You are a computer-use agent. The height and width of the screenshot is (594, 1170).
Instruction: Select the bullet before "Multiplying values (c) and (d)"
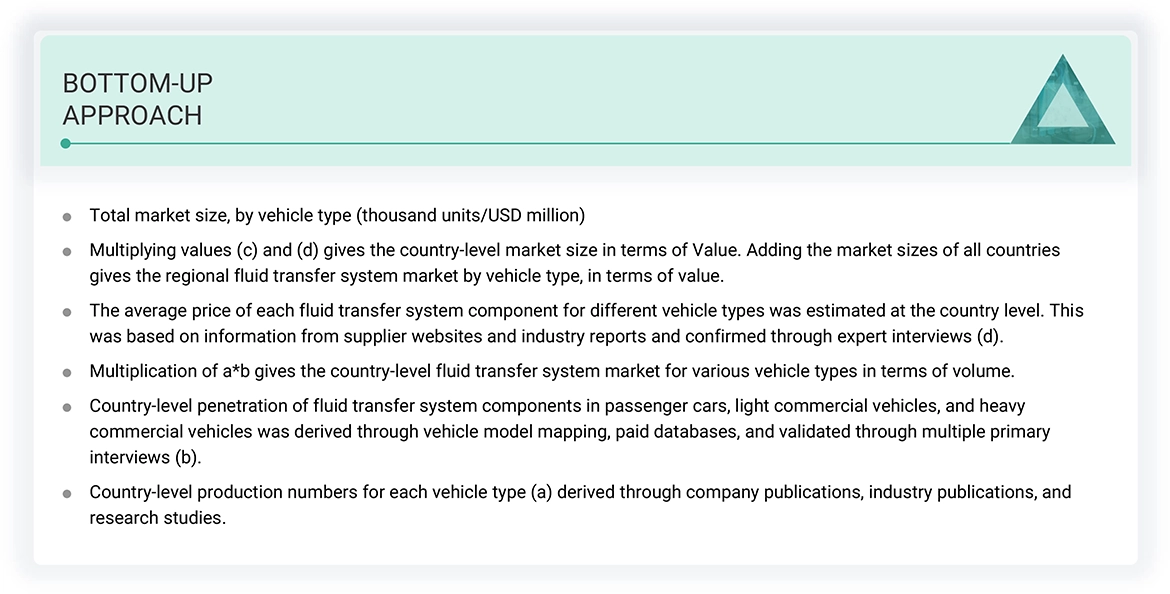point(67,251)
